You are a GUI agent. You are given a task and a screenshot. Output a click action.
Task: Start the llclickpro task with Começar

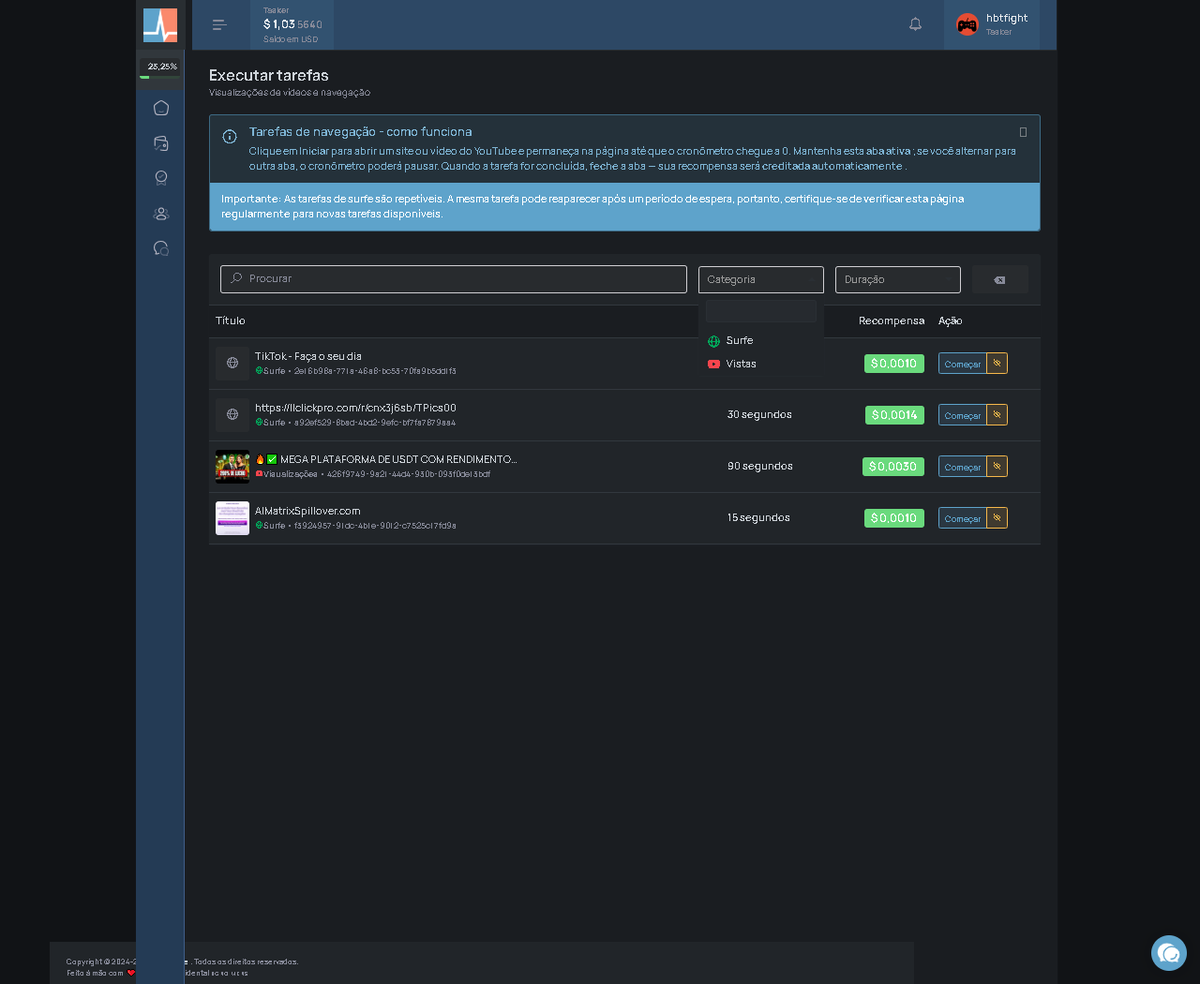(962, 415)
